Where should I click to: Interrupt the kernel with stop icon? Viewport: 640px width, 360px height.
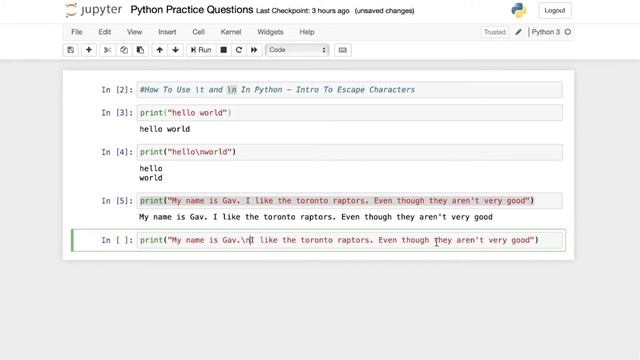[223, 50]
